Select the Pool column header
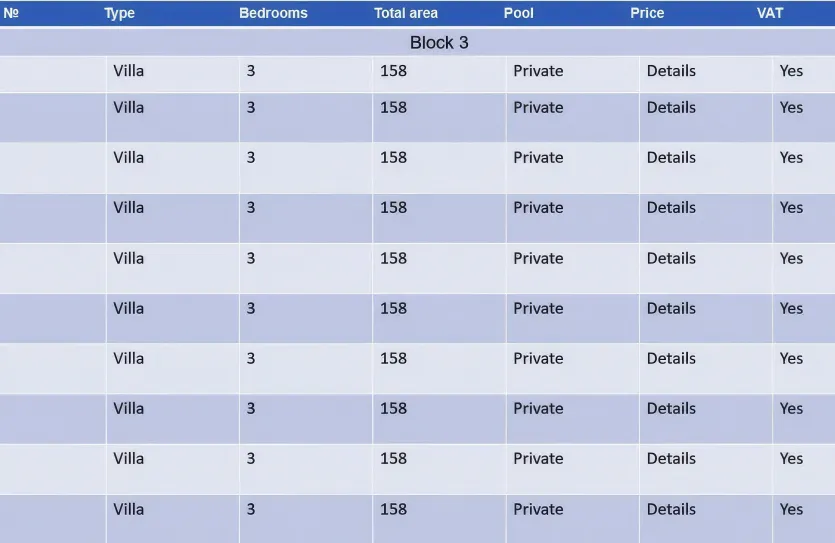Viewport: 835px width, 543px height. pyautogui.click(x=518, y=13)
